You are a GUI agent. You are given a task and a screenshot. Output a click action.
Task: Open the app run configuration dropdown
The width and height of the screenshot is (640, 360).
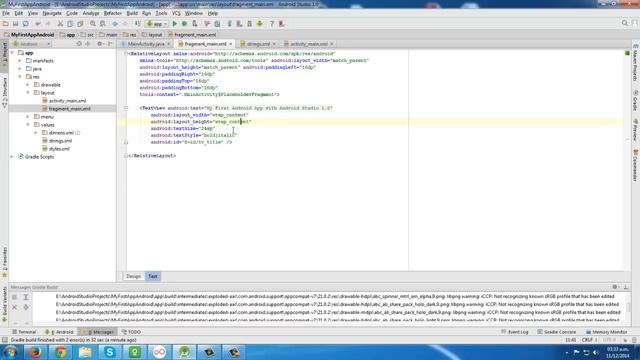tap(157, 24)
